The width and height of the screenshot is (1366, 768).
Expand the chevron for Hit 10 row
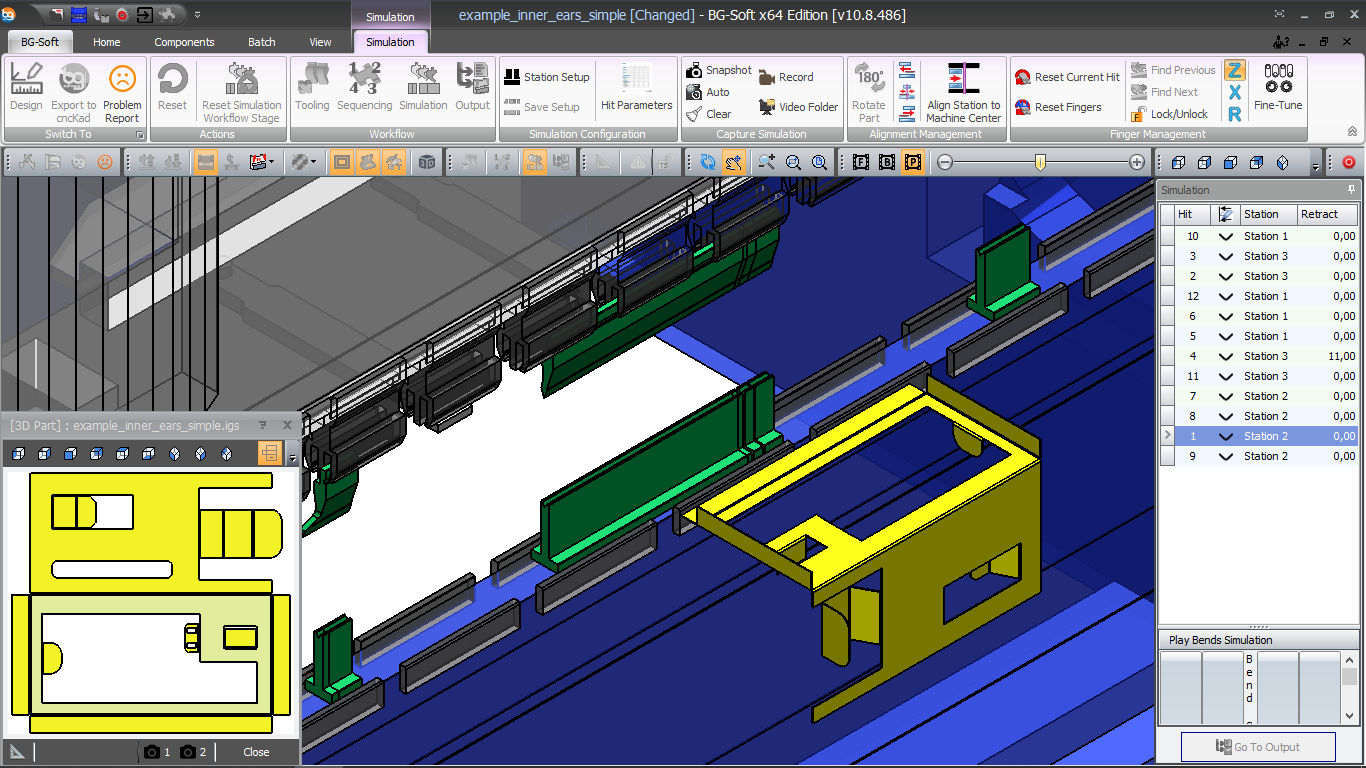coord(1225,236)
